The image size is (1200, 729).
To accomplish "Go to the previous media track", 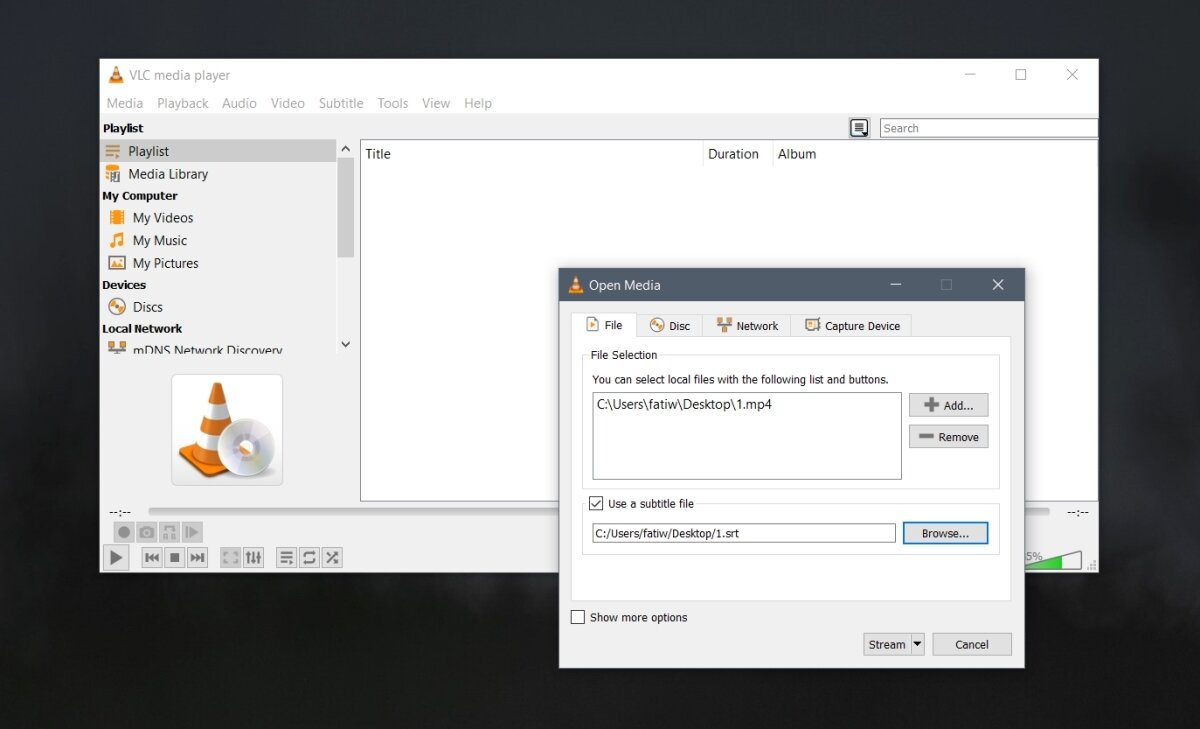I will coord(151,558).
